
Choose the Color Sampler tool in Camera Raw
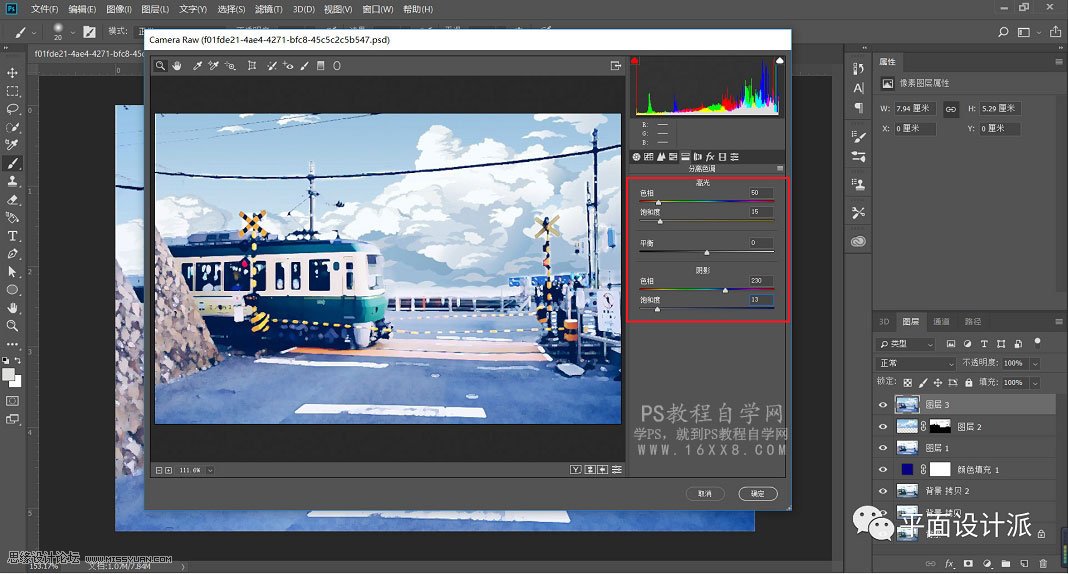click(213, 65)
